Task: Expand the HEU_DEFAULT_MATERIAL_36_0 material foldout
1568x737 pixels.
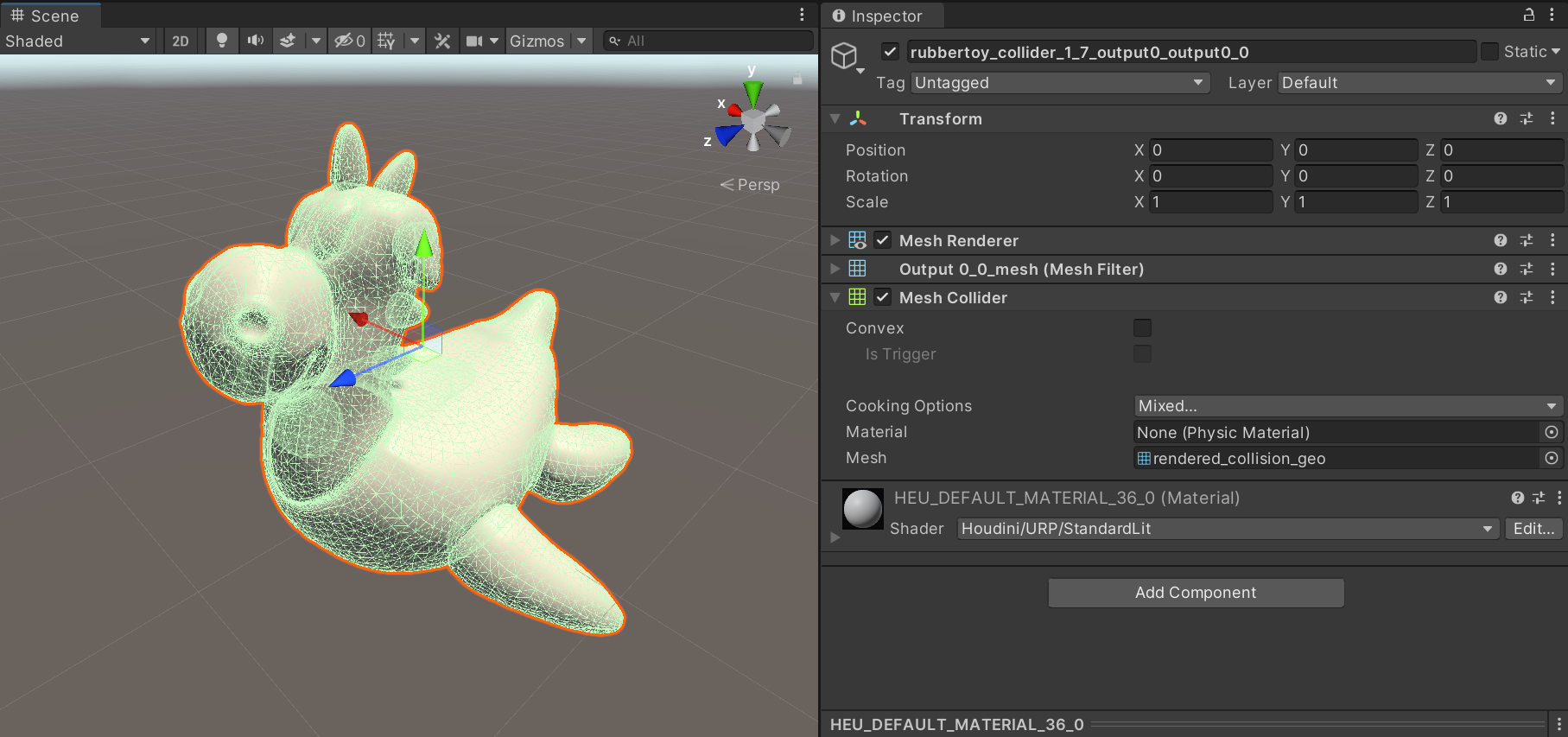Action: point(835,537)
